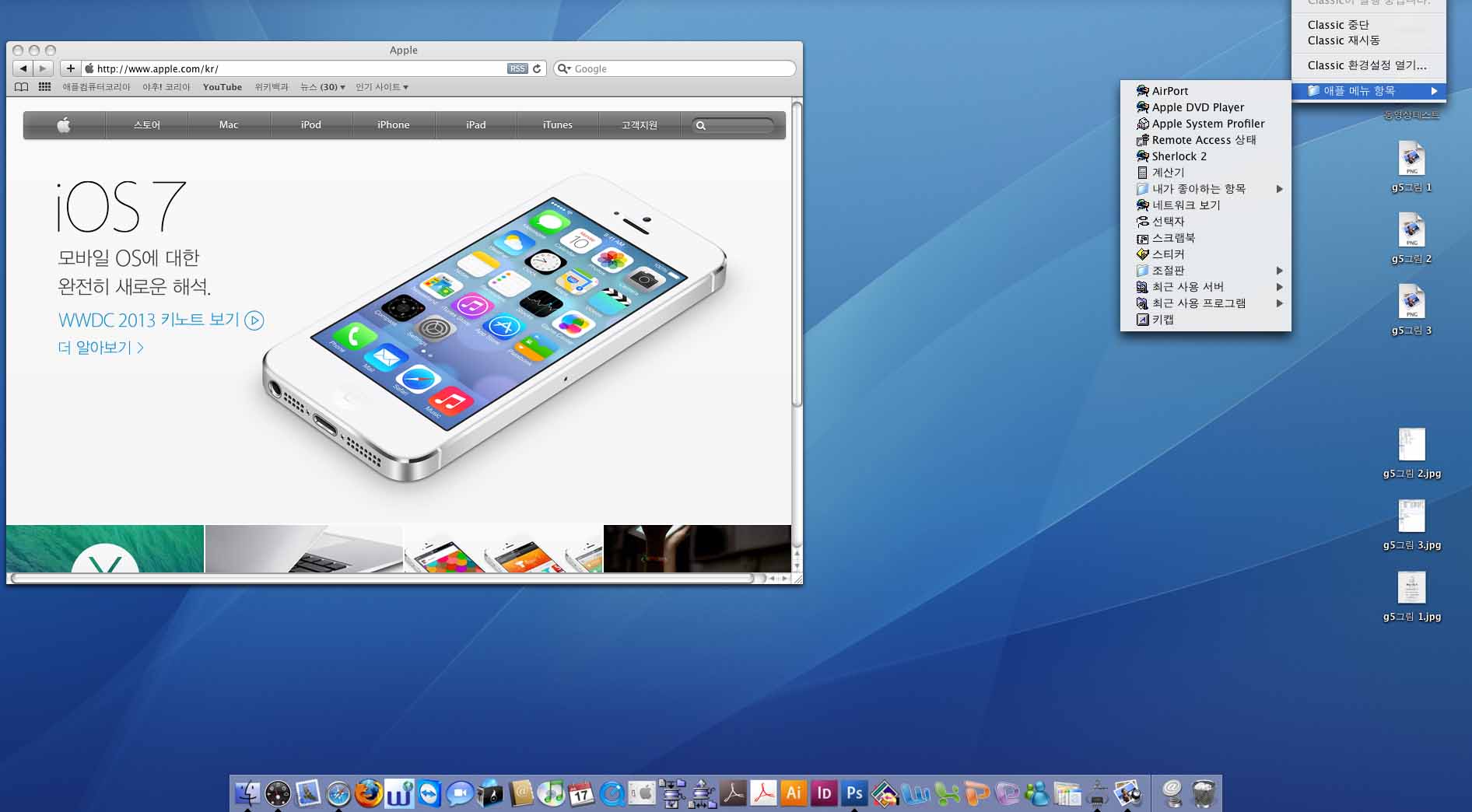The image size is (1472, 812).
Task: Open Firefox from the dock
Action: pyautogui.click(x=369, y=793)
